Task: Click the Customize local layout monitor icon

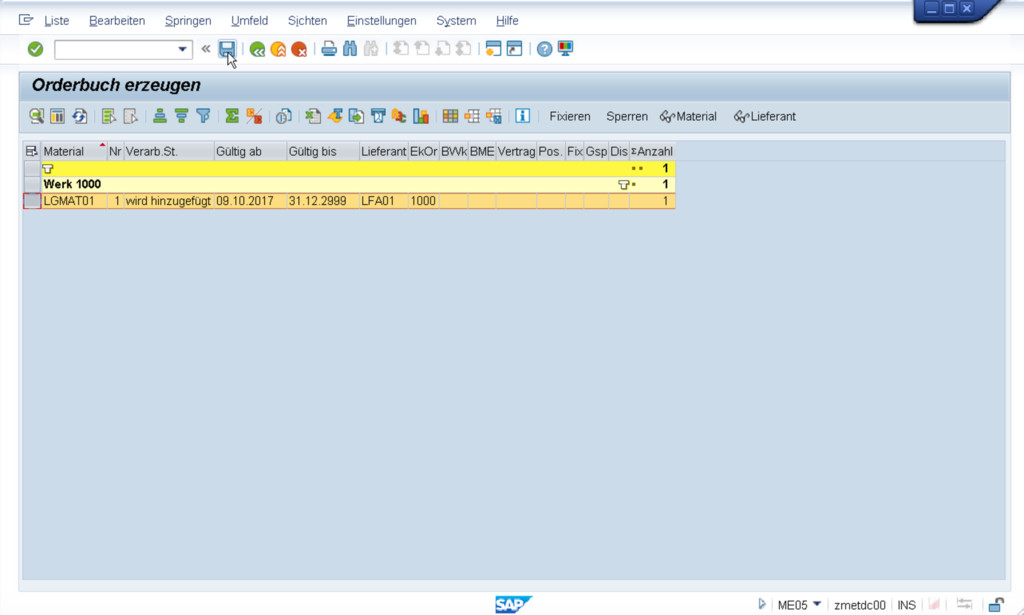Action: coord(566,49)
